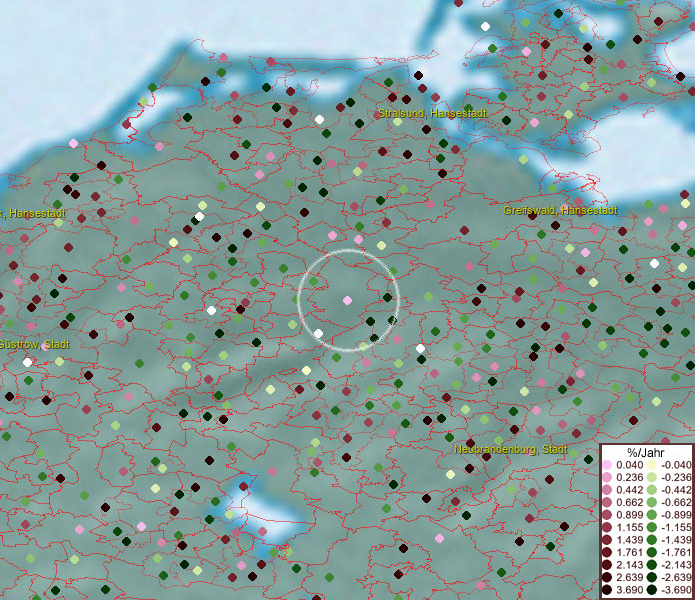Select the Neubrandenburg, Stadt map label
695x600 pixels.
[511, 449]
